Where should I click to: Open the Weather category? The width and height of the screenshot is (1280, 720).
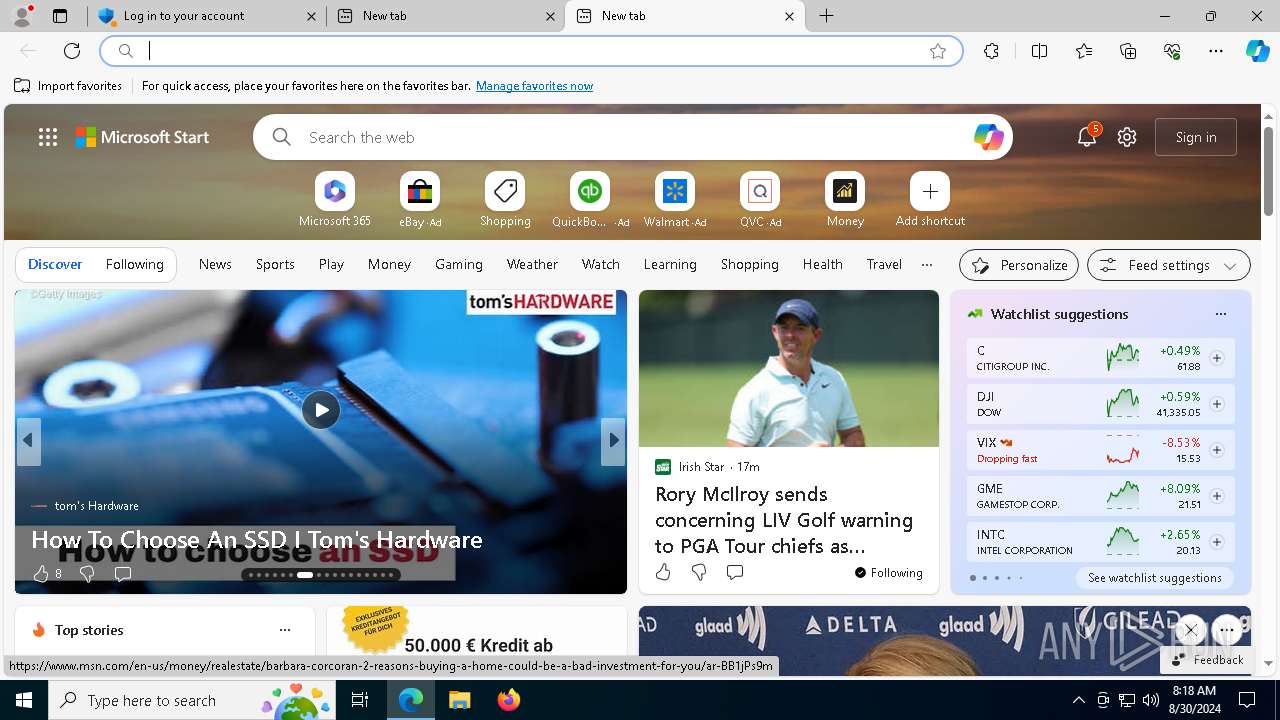(x=532, y=264)
